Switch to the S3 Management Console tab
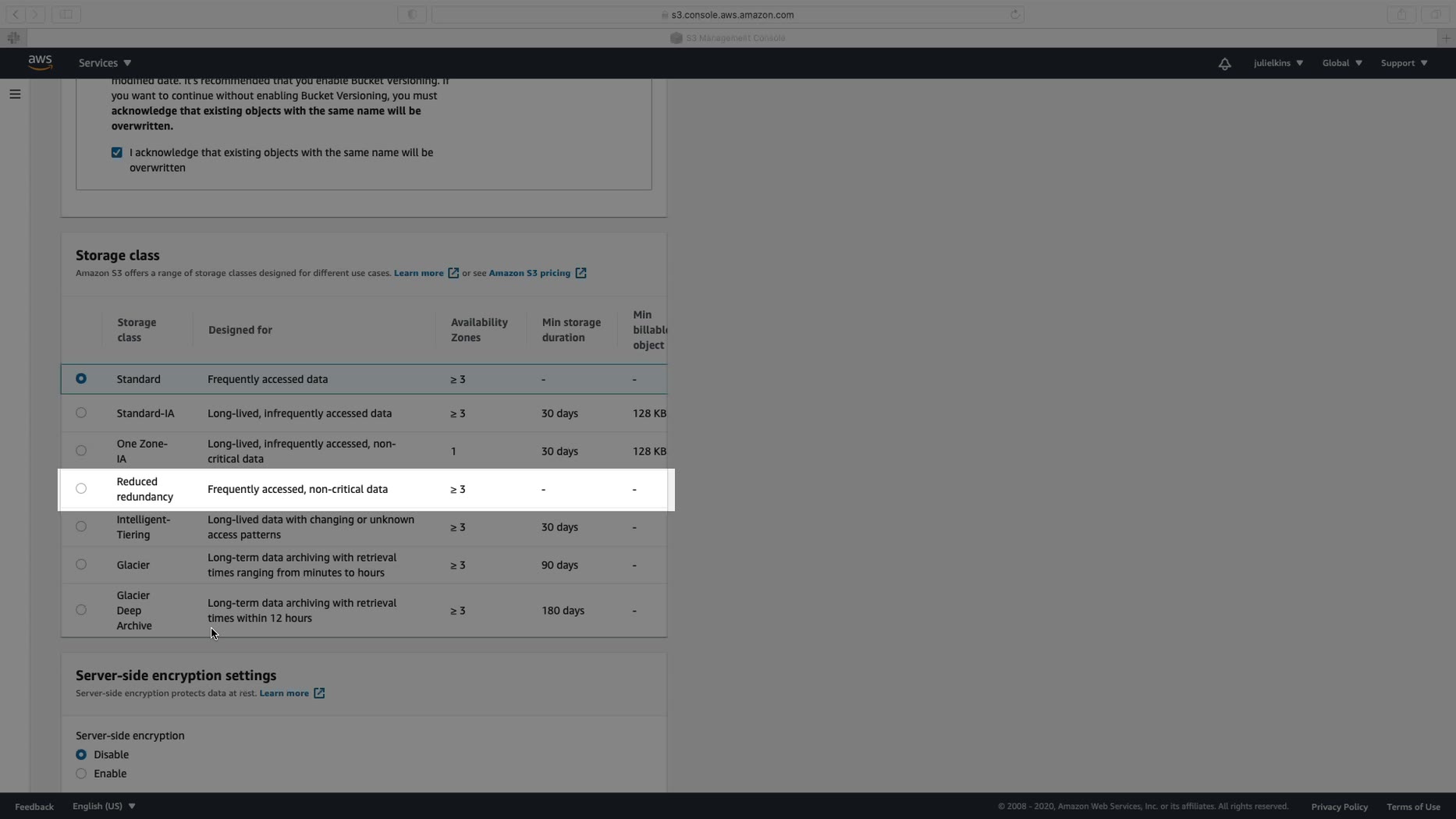The width and height of the screenshot is (1456, 819). (728, 37)
